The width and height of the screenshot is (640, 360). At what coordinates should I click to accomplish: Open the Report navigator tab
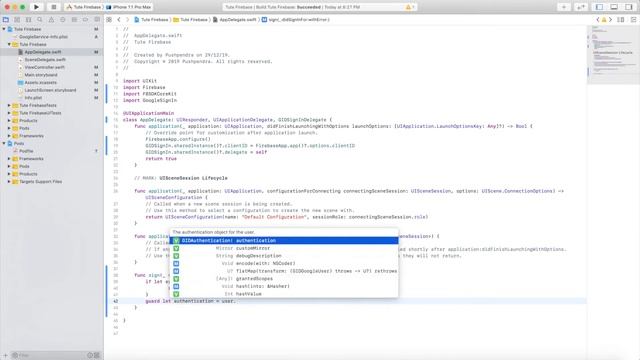coord(97,20)
